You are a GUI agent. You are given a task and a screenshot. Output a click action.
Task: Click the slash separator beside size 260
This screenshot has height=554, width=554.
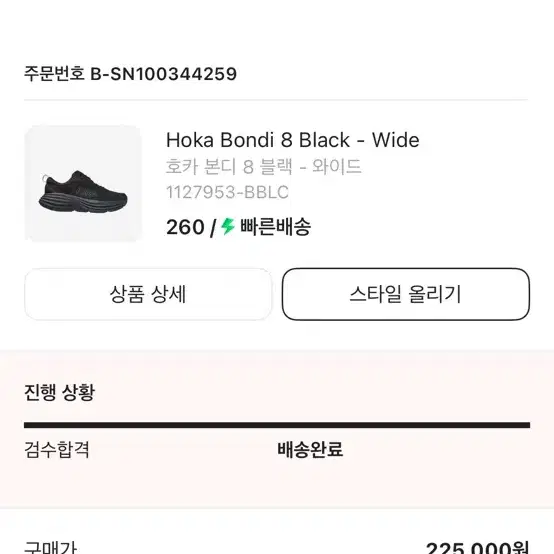click(212, 228)
